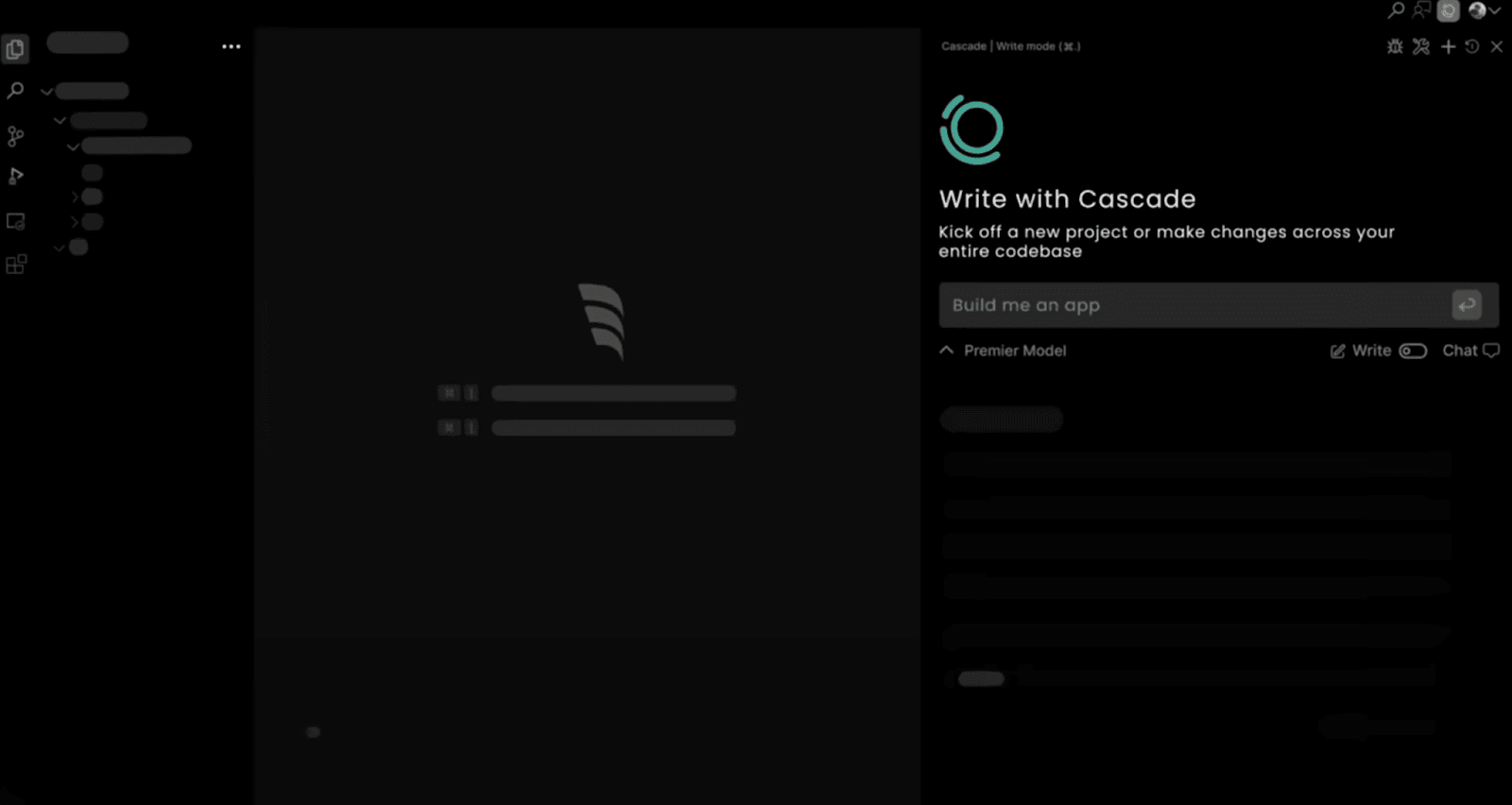Image resolution: width=1512 pixels, height=805 pixels.
Task: Open Cascade tools wrench icon
Action: (x=1420, y=46)
